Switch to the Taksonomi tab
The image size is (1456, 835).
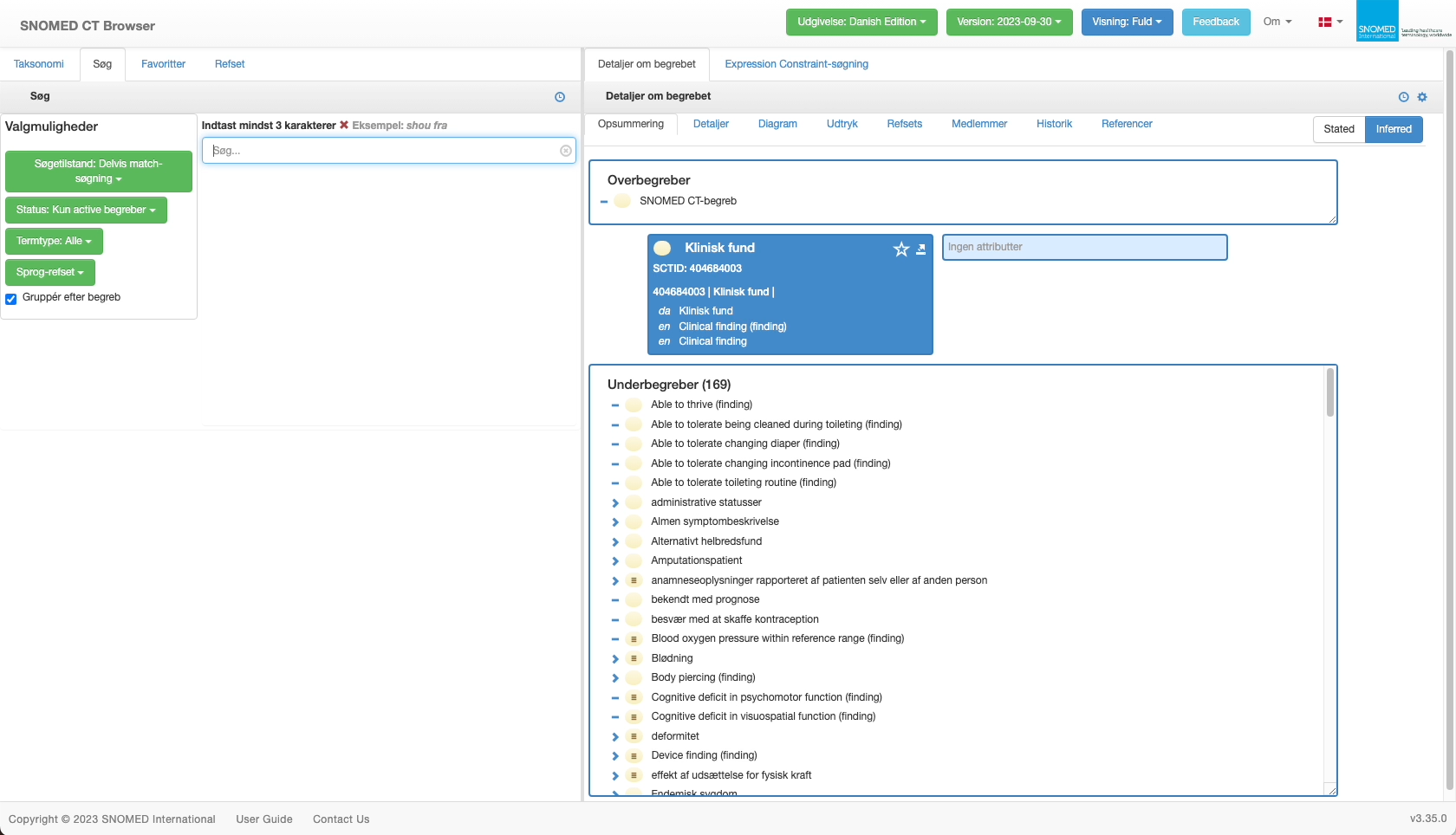(39, 64)
